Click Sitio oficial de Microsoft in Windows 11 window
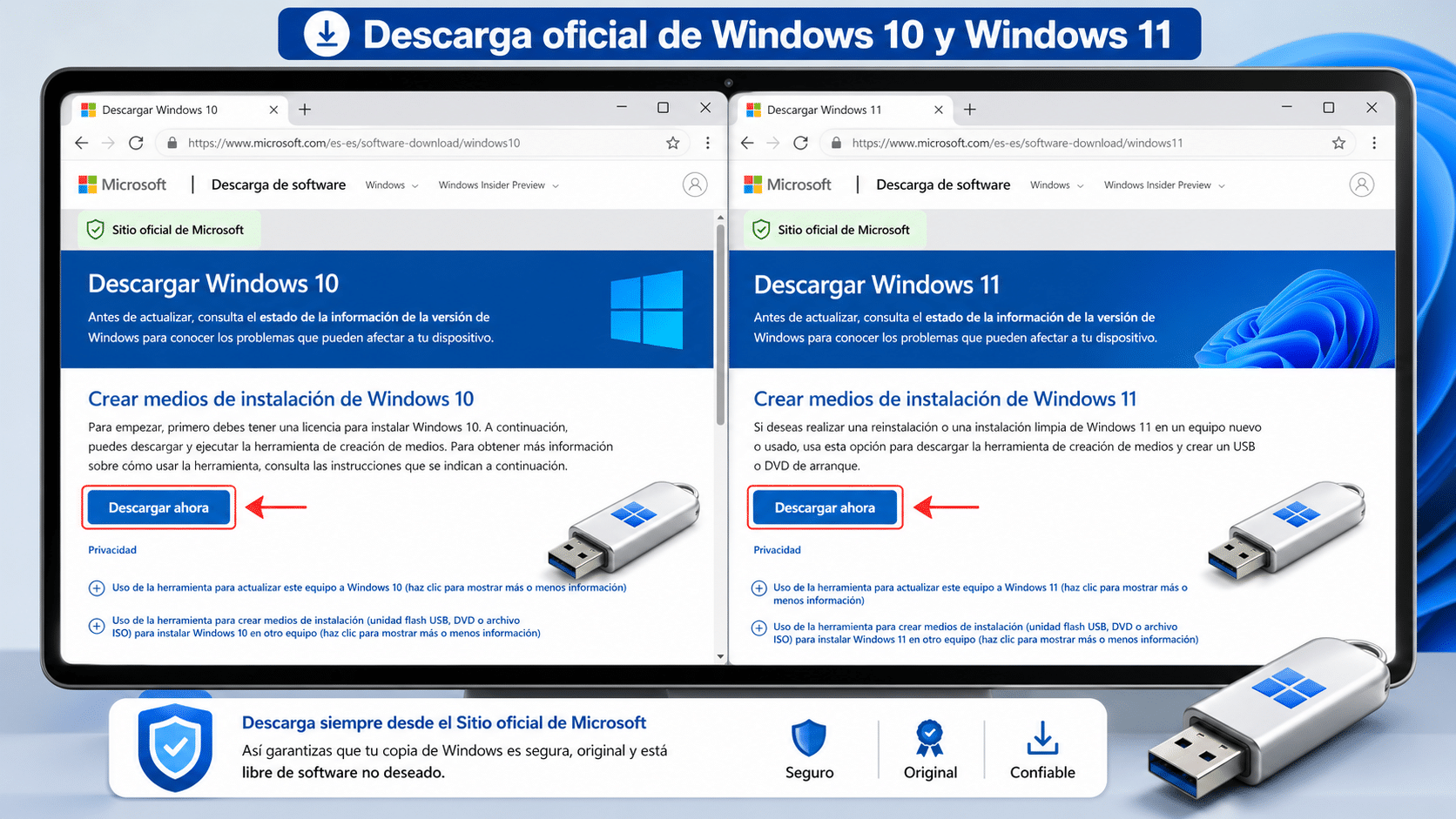The image size is (1456, 819). [x=844, y=230]
